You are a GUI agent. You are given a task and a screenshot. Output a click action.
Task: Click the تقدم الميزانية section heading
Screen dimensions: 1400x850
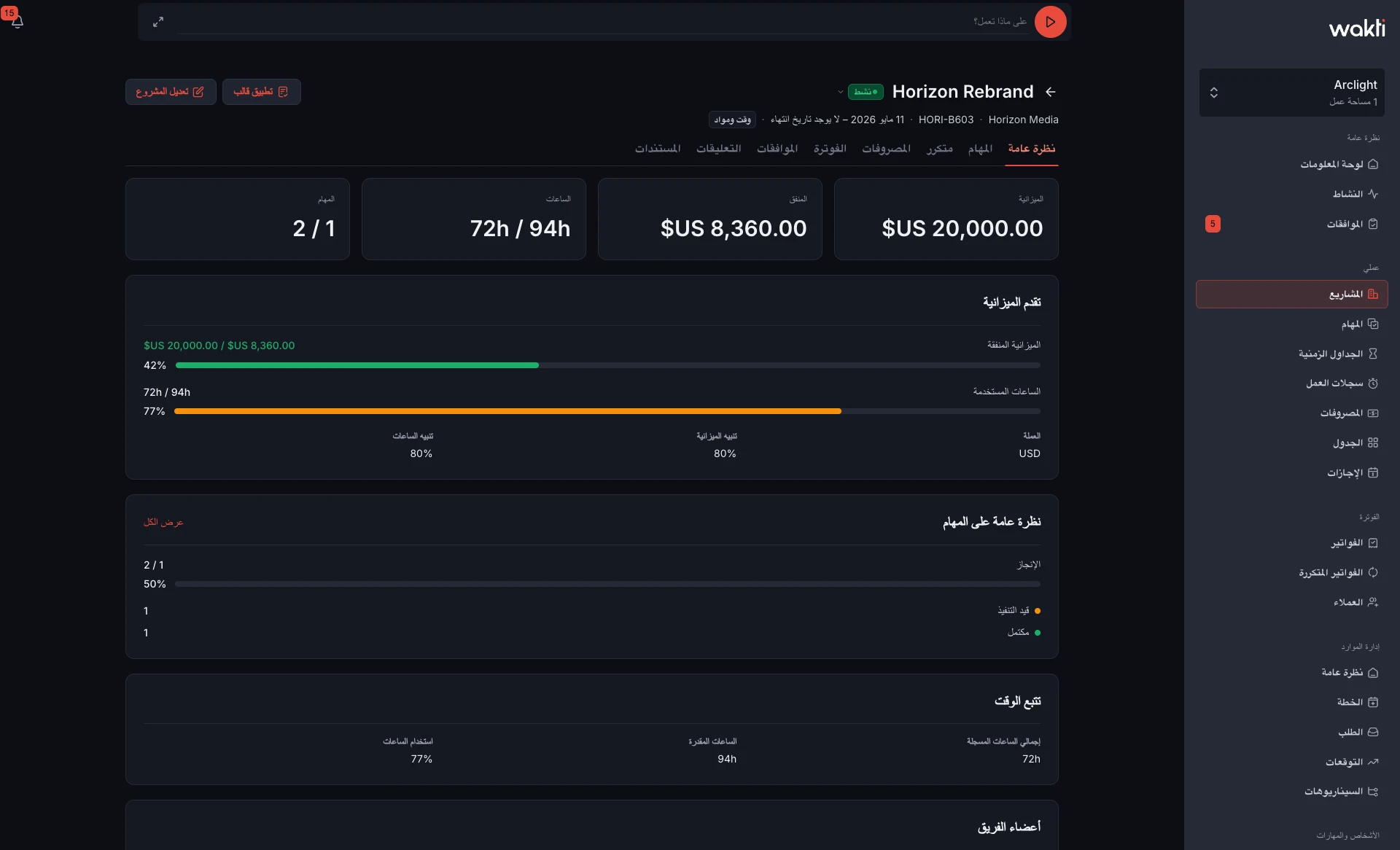[1011, 302]
